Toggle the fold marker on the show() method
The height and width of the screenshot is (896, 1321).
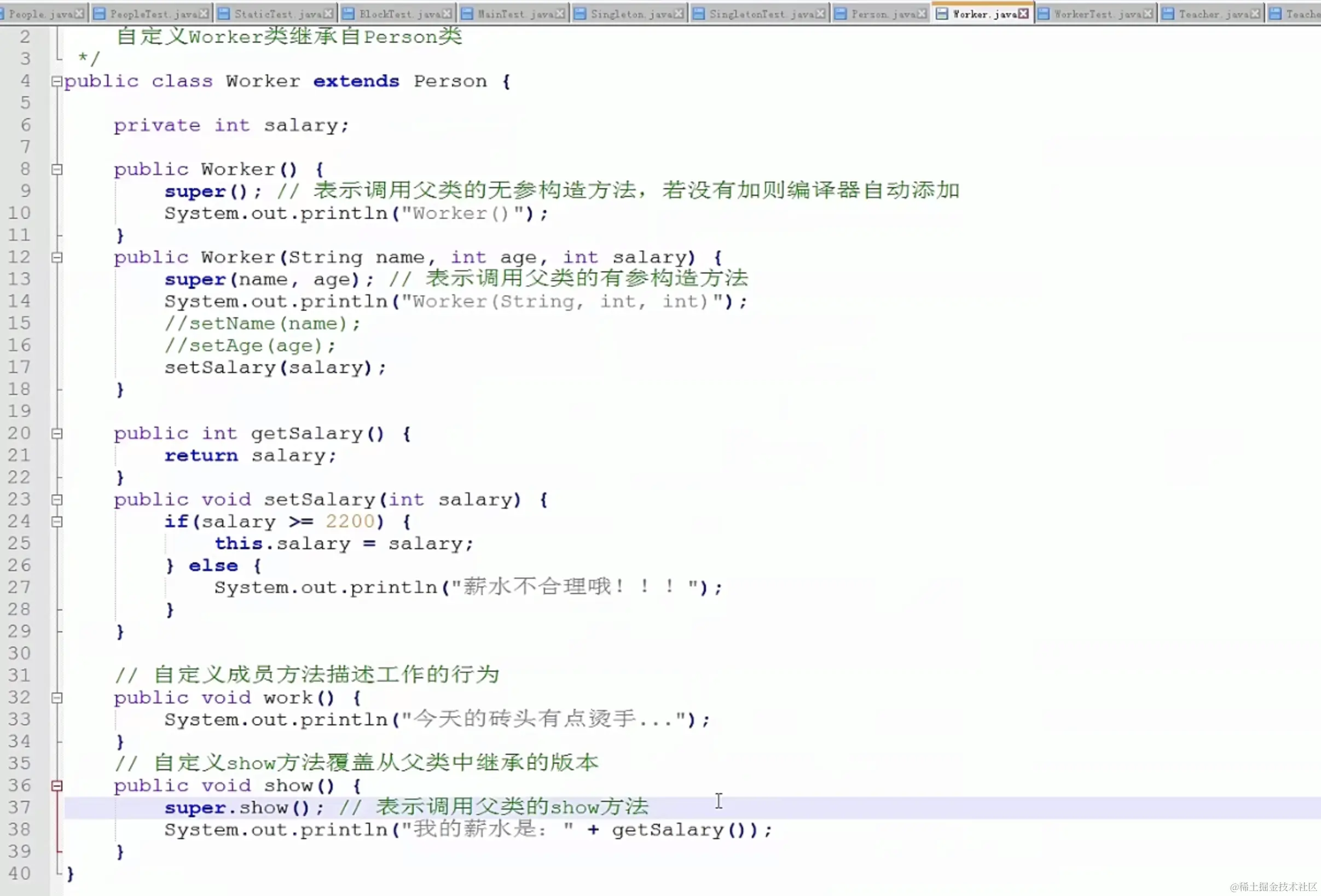tap(57, 786)
